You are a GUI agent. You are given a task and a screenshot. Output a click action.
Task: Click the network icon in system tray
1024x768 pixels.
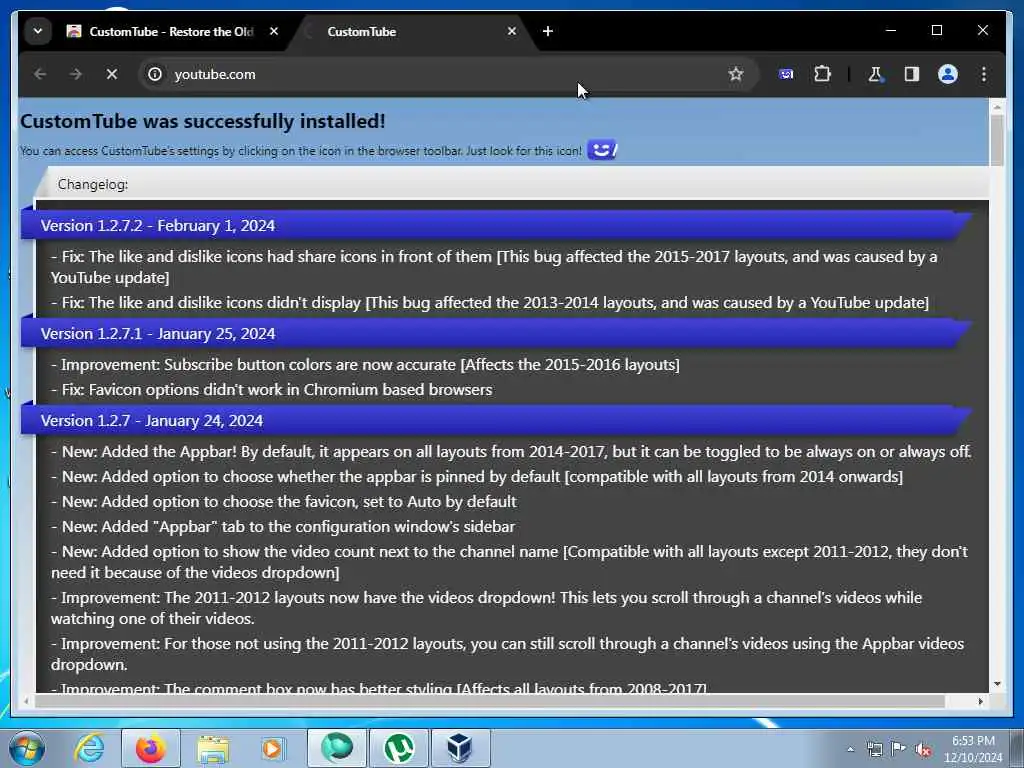(874, 749)
